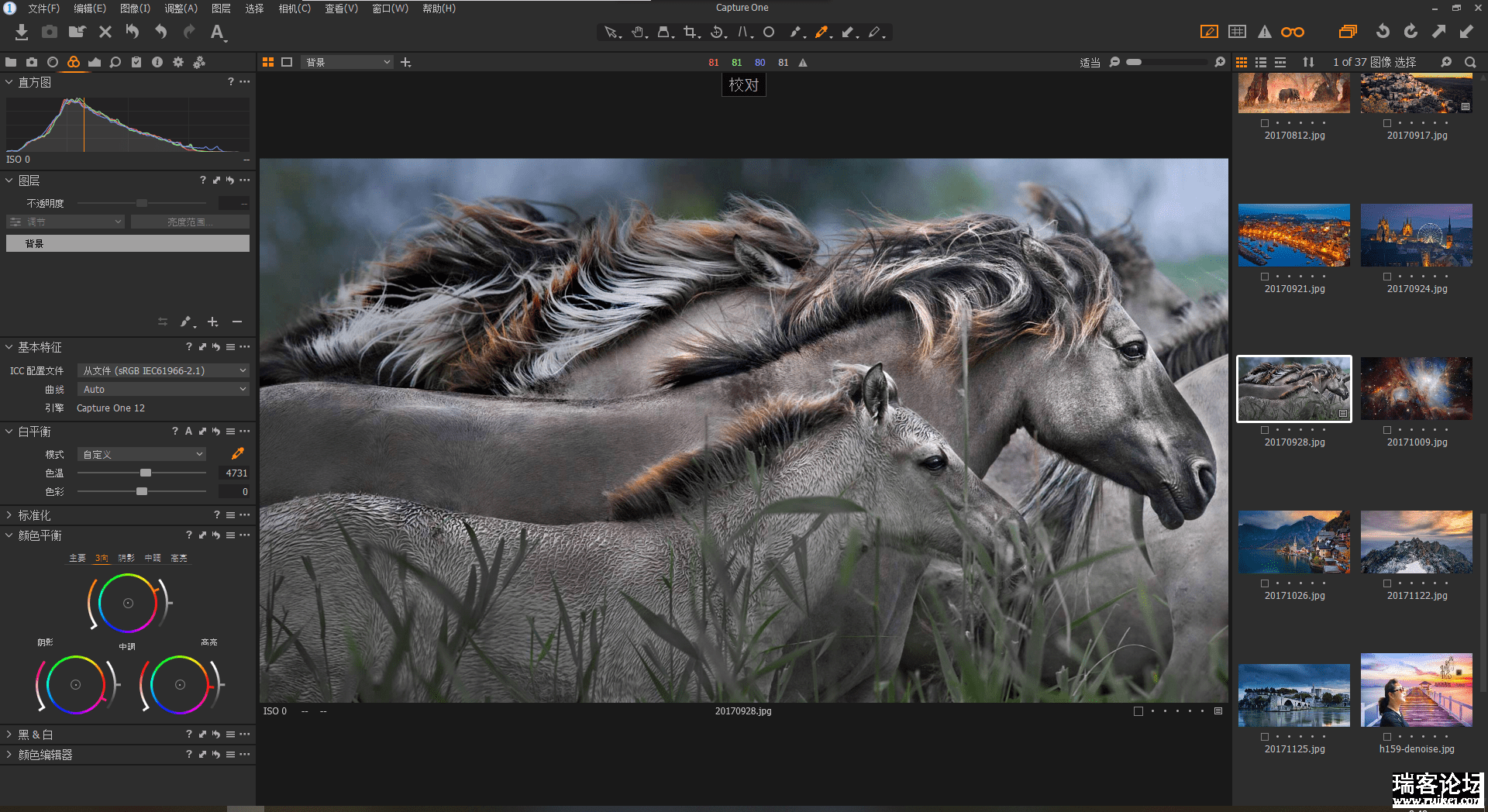Switch viewer to multi-view orange grid icon
The width and height of the screenshot is (1488, 812).
(x=268, y=62)
